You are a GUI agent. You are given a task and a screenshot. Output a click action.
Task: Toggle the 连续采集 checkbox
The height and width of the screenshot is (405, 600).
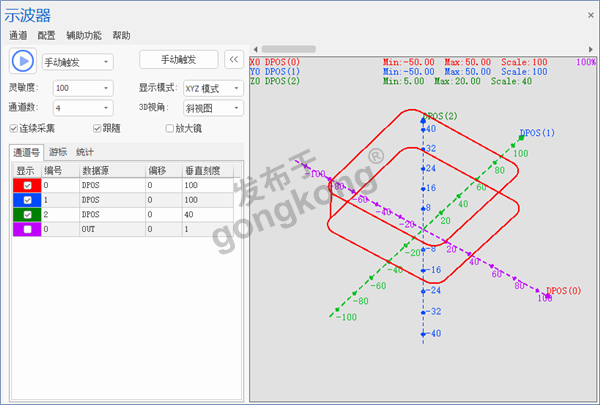pyautogui.click(x=14, y=128)
